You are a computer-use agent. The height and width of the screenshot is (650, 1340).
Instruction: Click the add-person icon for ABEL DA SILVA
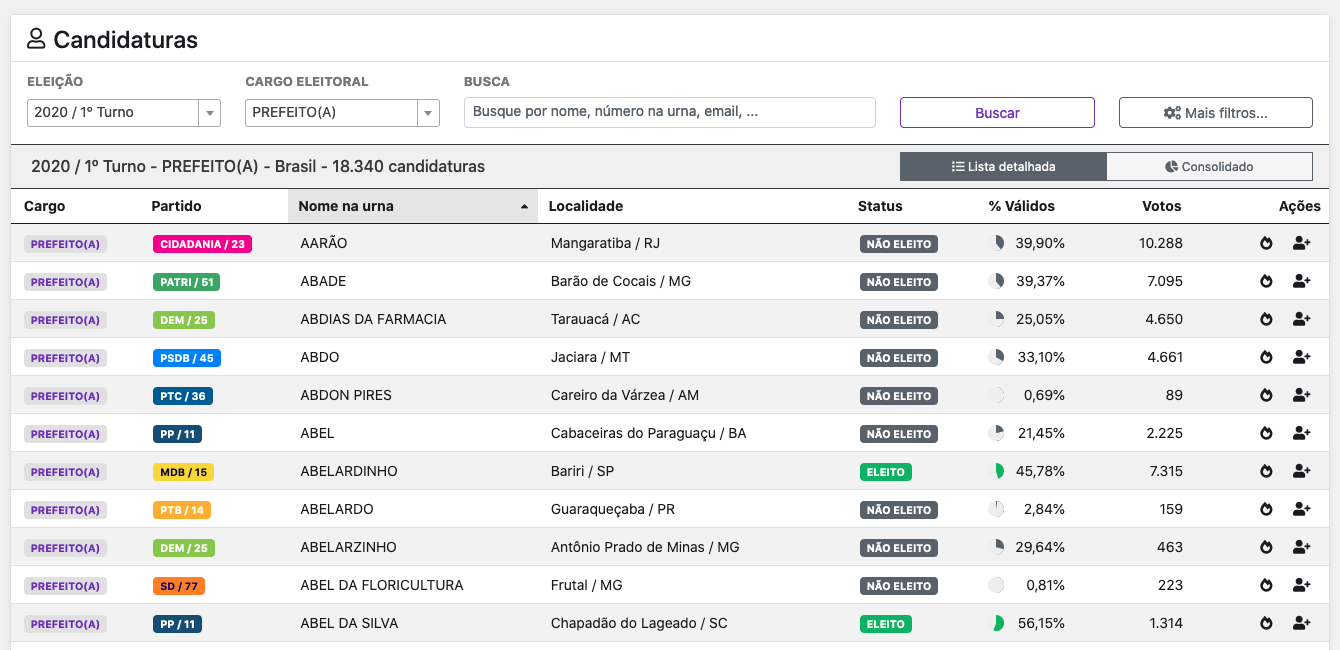[x=1301, y=623]
